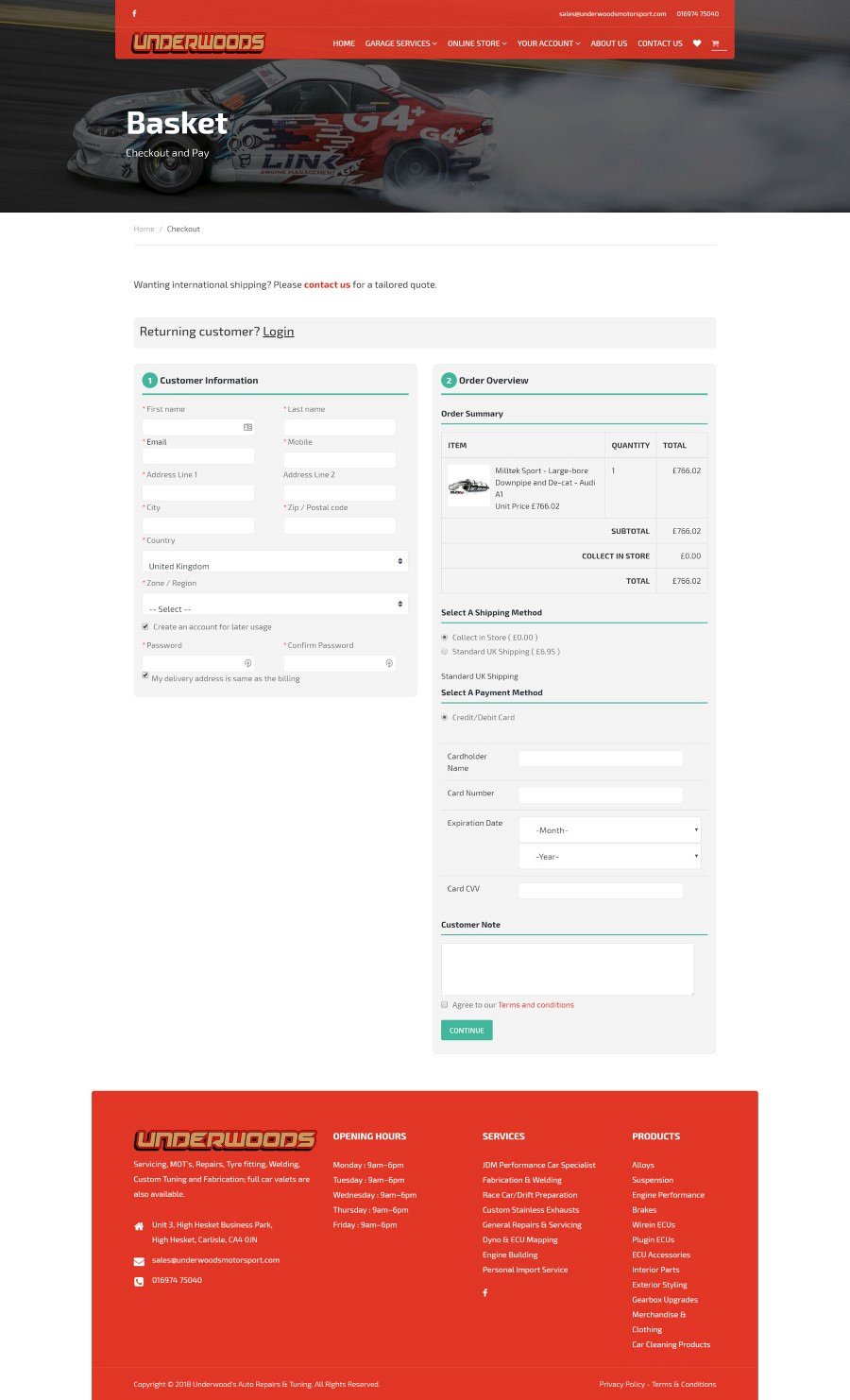Viewport: 850px width, 1400px height.
Task: Click the footer home address icon
Action: pyautogui.click(x=139, y=1226)
